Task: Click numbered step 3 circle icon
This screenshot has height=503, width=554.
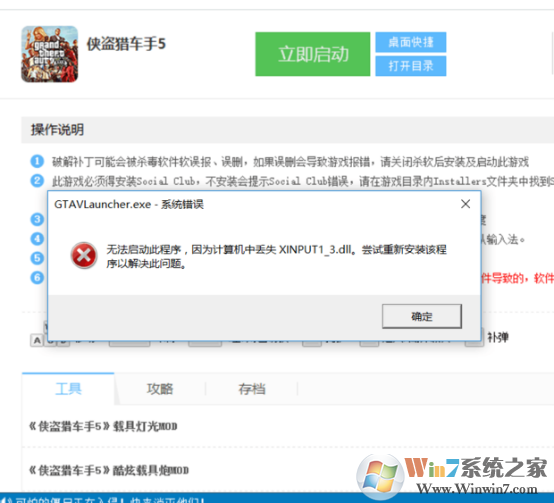Action: (x=37, y=219)
